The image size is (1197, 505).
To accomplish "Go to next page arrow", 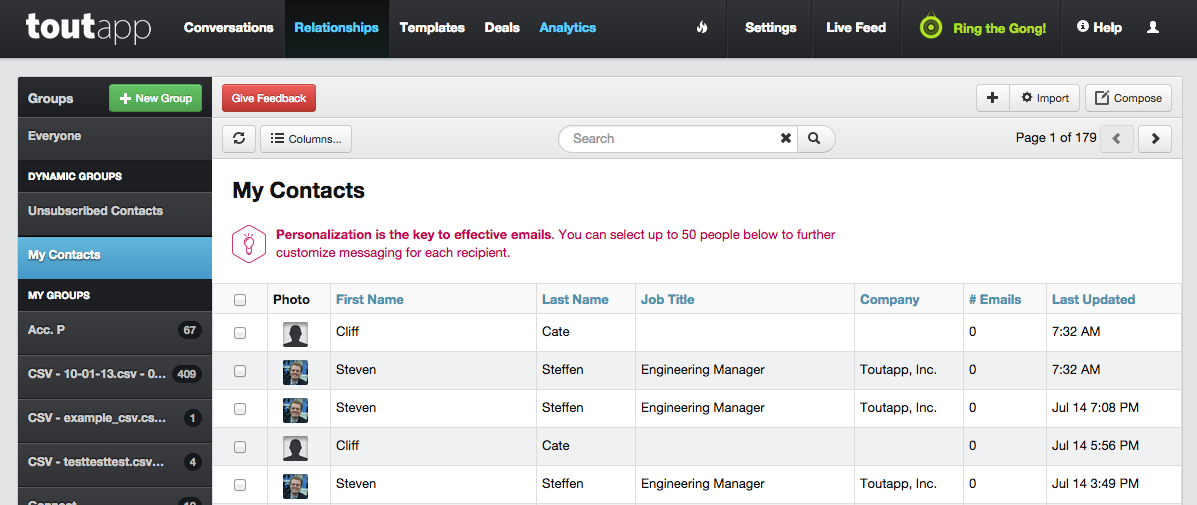I will pyautogui.click(x=1155, y=139).
